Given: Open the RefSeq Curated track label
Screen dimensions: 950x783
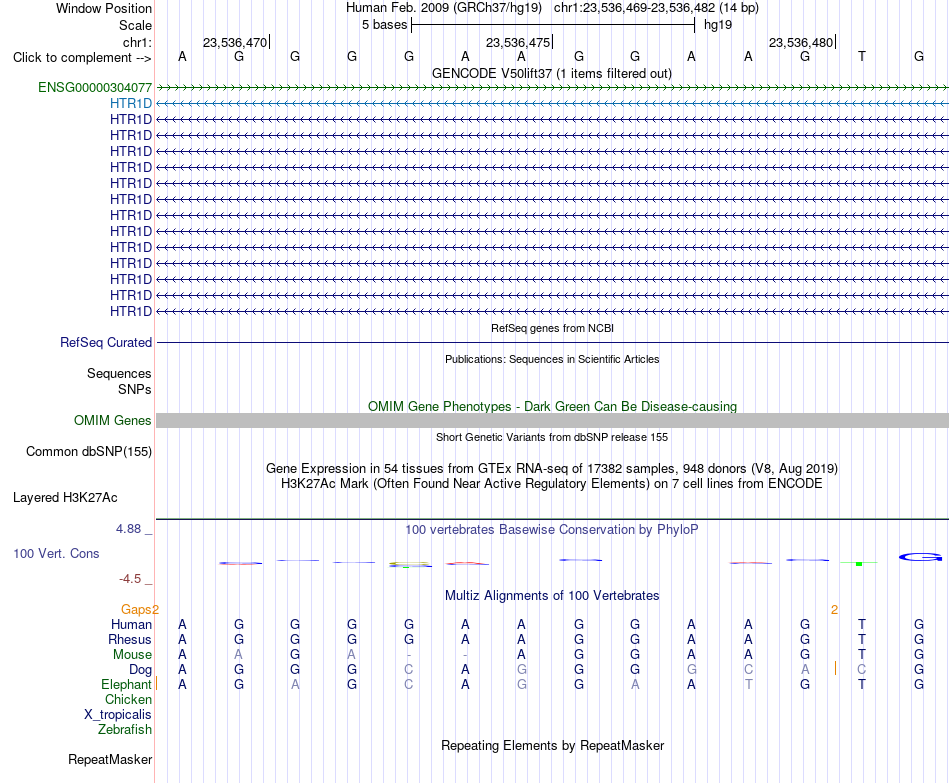Looking at the screenshot, I should pyautogui.click(x=106, y=342).
